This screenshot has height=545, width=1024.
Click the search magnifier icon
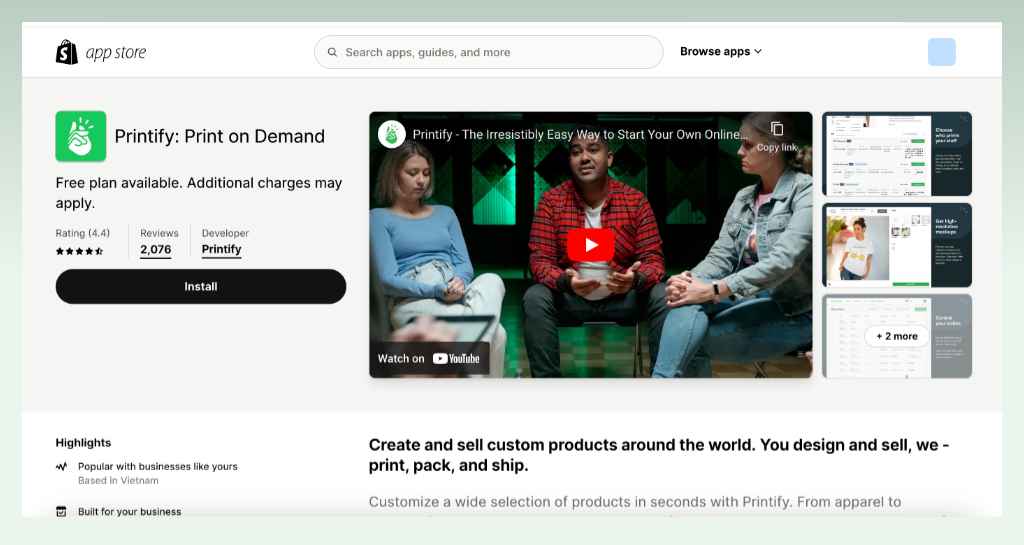pyautogui.click(x=332, y=52)
